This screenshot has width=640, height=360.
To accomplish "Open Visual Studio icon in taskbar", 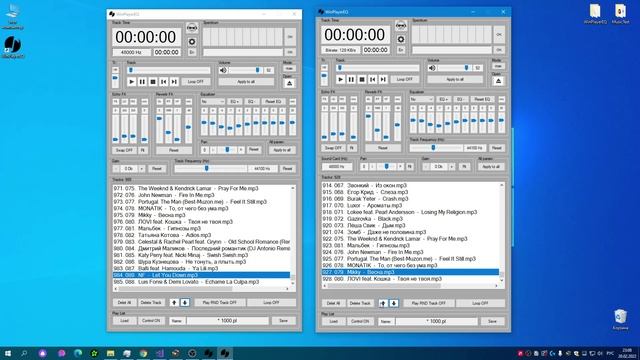I will pos(160,353).
